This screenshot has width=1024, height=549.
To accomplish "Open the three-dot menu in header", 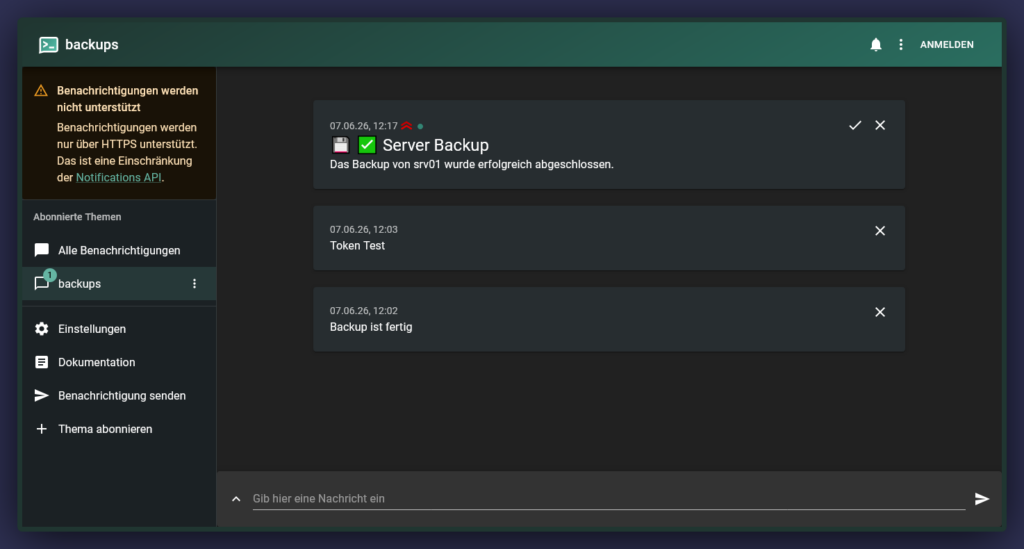I will [901, 44].
